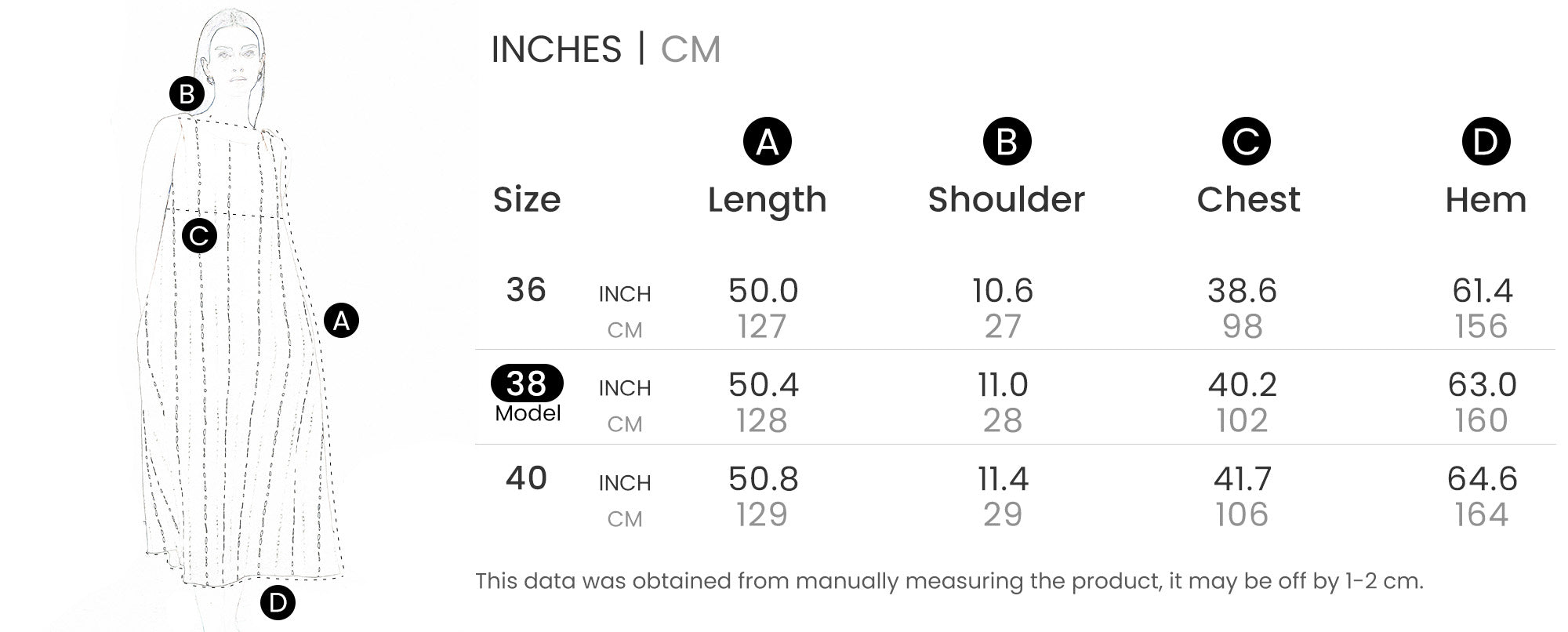Click the D marker below the sketch hem
The height and width of the screenshot is (632, 1568).
click(x=278, y=603)
